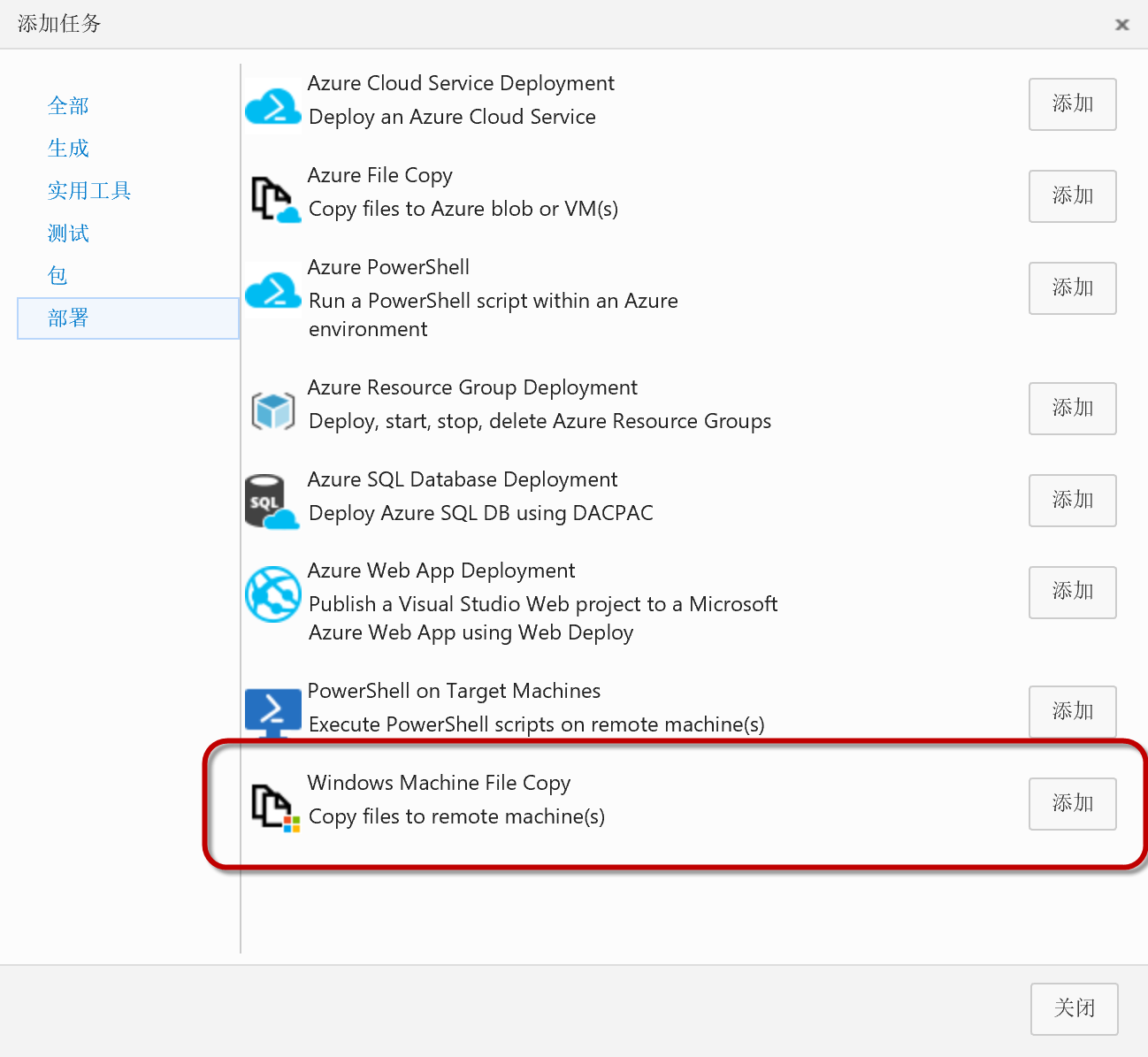
Task: Click 'Execute PowerShell scripts on remote machine(s)' text
Action: pyautogui.click(x=537, y=724)
